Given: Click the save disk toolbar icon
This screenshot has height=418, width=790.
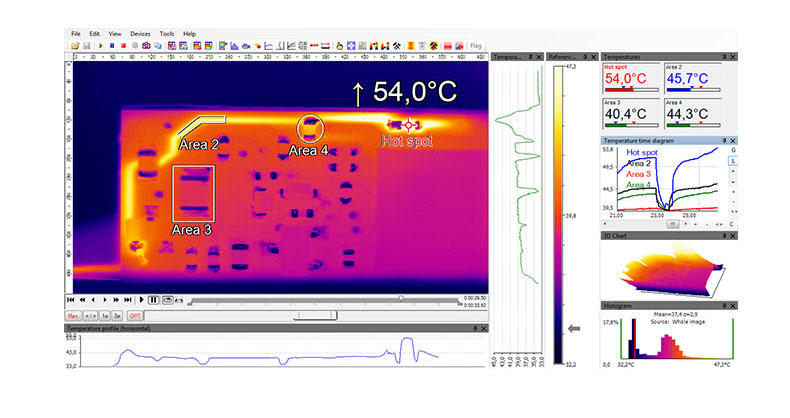Looking at the screenshot, I should click(x=87, y=46).
